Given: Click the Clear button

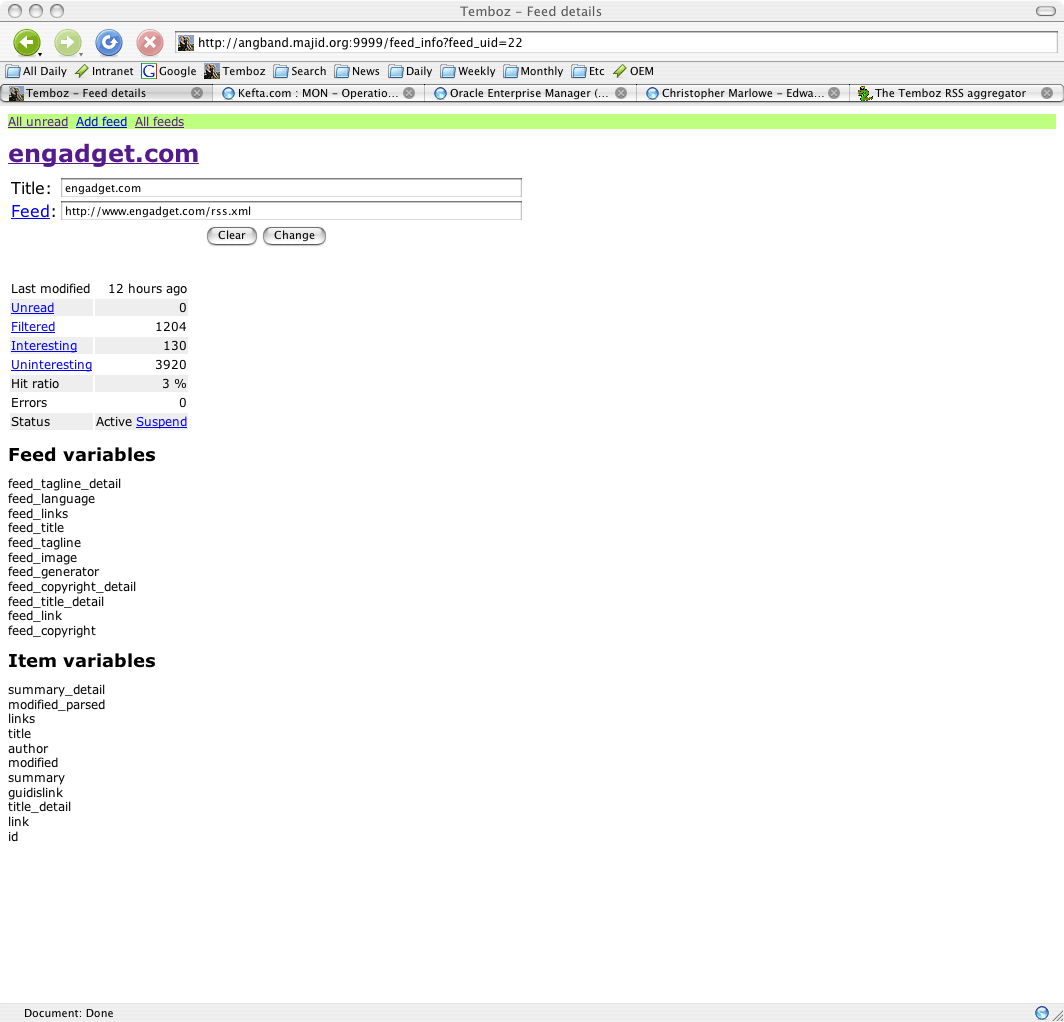Looking at the screenshot, I should (x=231, y=236).
